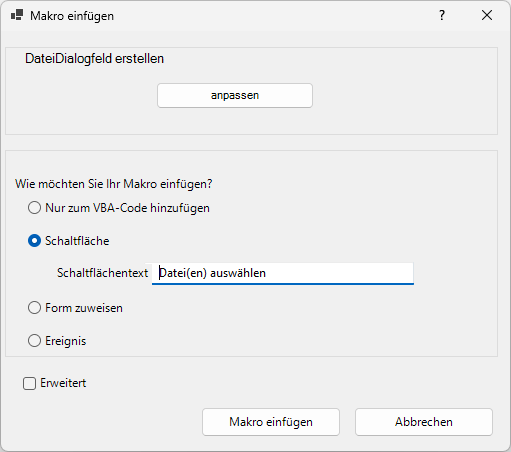Choose the Schaltfläche radio option
Viewport: 511px width, 452px height.
34,241
